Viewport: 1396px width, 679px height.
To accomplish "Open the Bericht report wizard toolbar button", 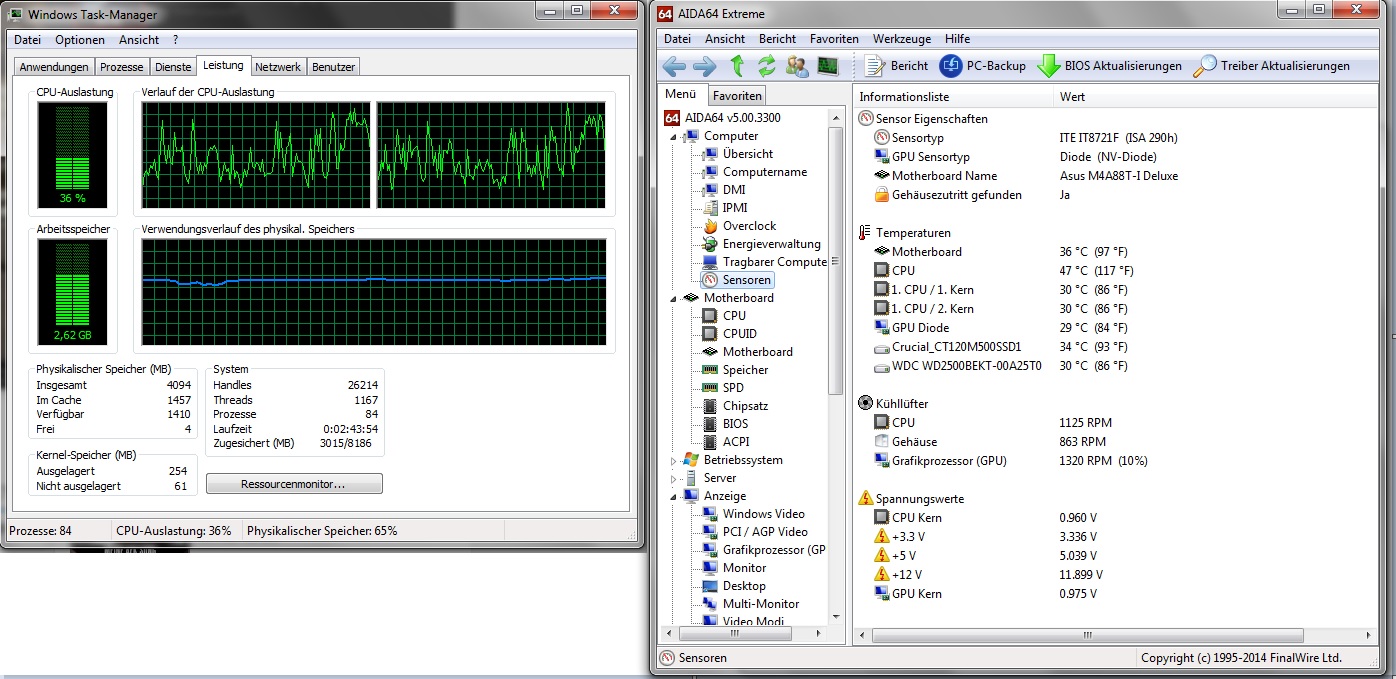I will tap(896, 66).
